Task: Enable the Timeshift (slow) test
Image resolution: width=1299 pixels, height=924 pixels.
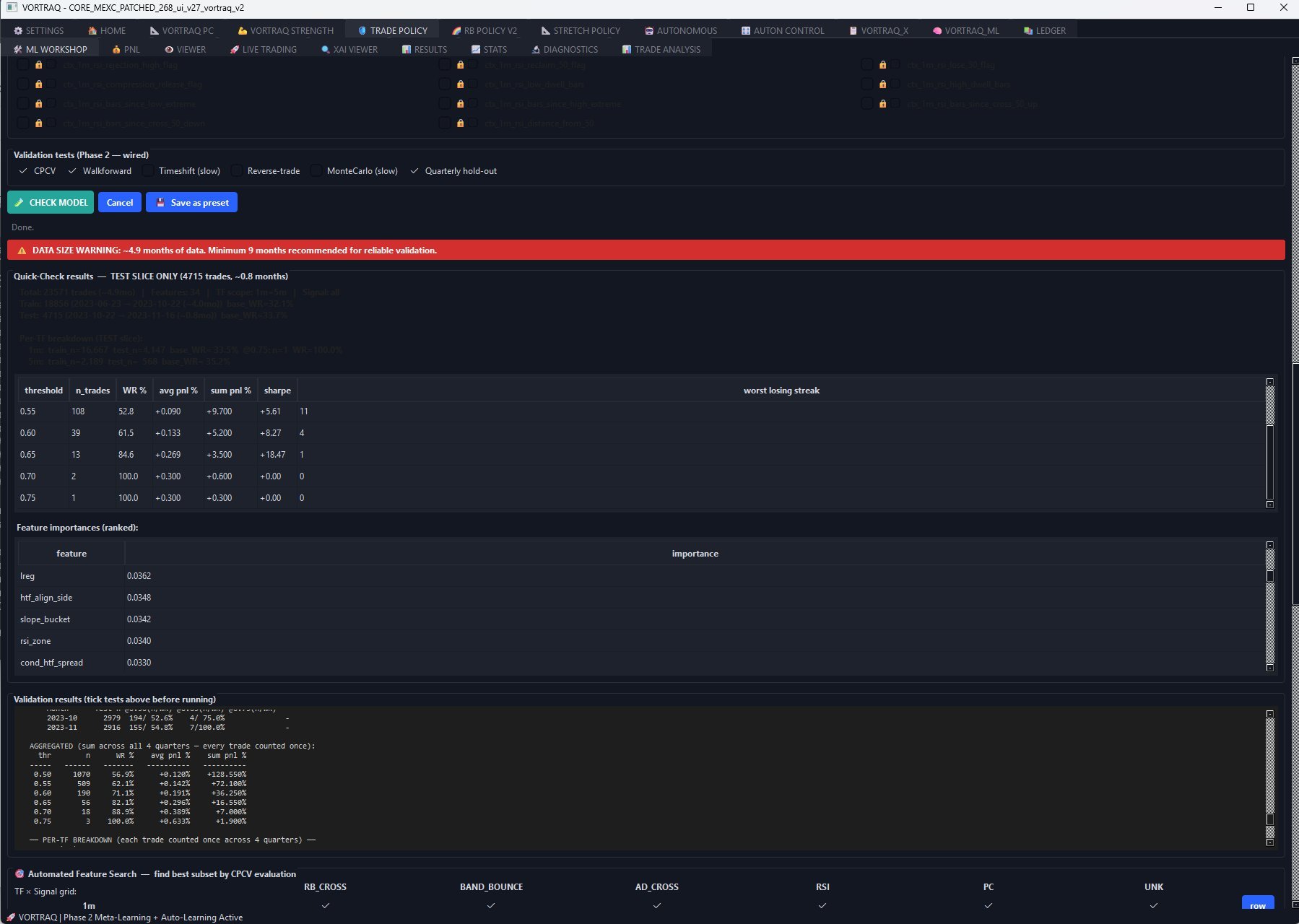Action: [x=148, y=171]
